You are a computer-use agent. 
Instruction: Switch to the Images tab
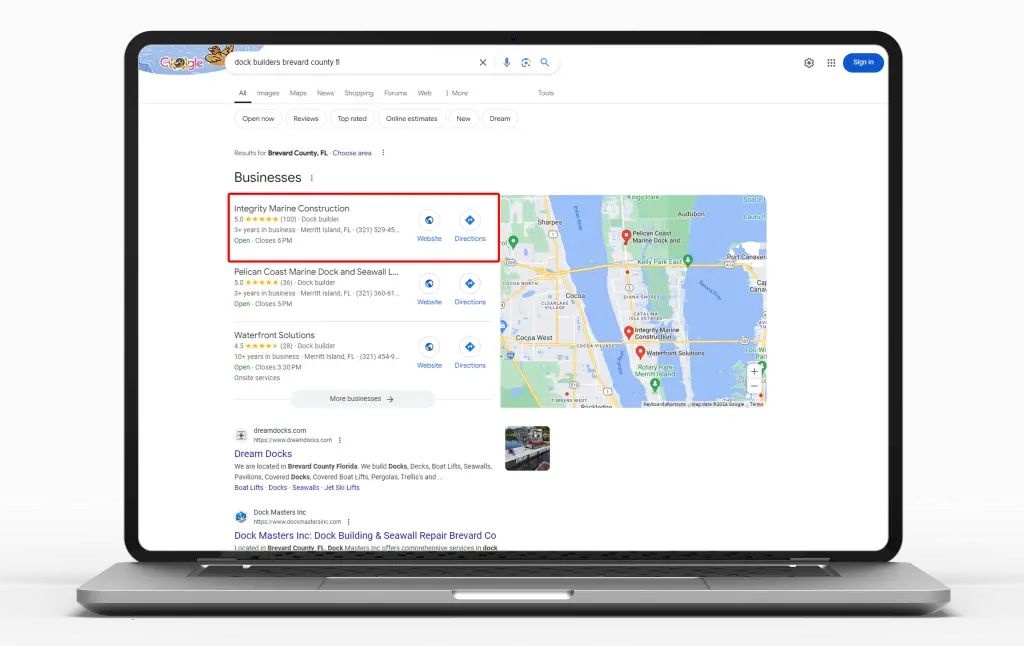[268, 93]
